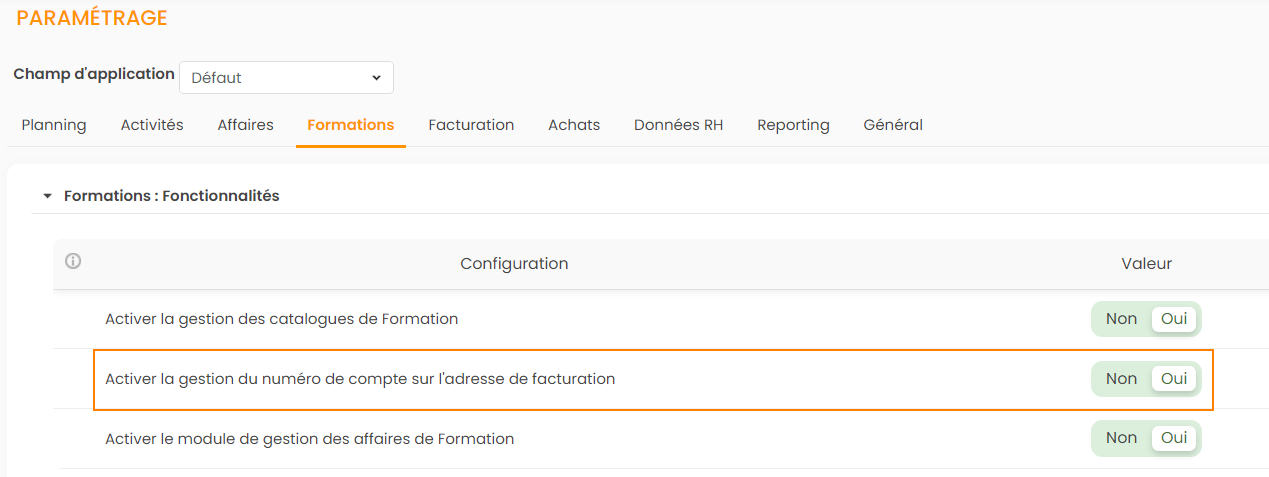Select the Général tab
Screen dimensions: 1269x477
tap(893, 125)
